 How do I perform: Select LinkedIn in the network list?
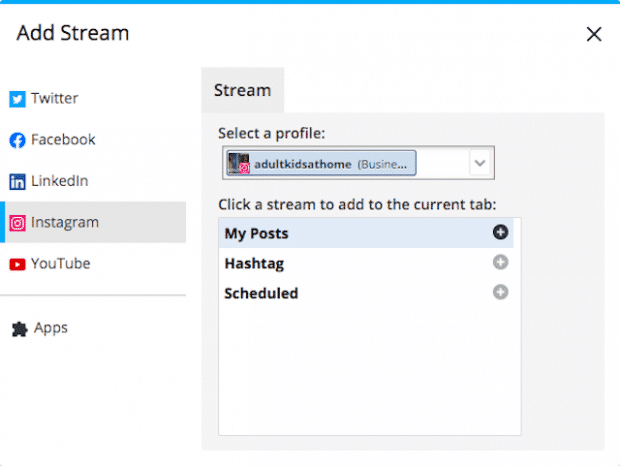click(x=59, y=182)
